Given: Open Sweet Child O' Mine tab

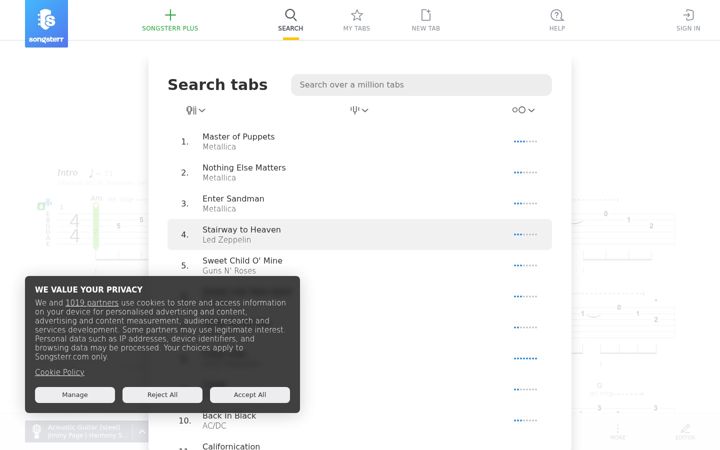Looking at the screenshot, I should [360, 265].
